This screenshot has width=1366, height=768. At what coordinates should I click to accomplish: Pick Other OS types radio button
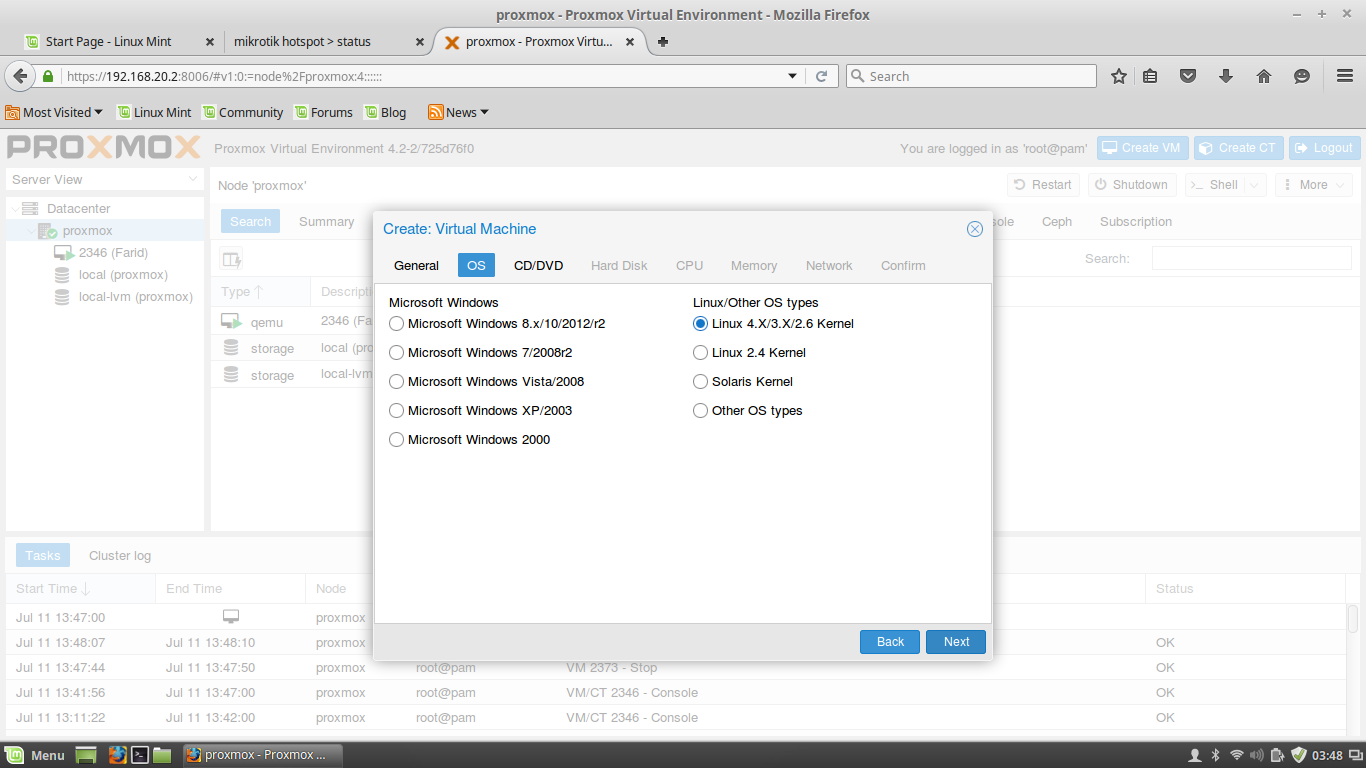[701, 411]
